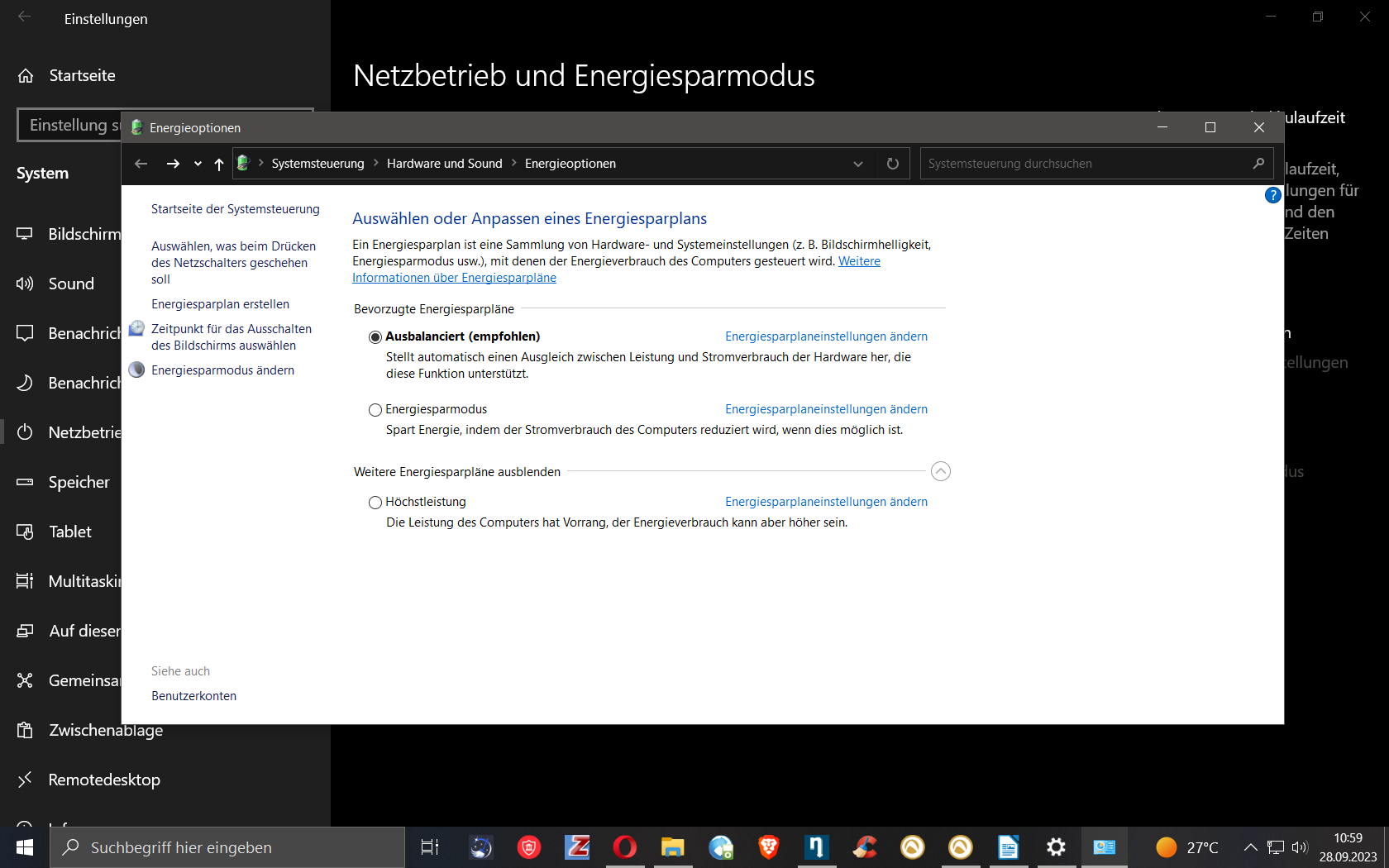Select the Höchstleistung power plan
Screen dimensions: 1389x868
(x=375, y=503)
